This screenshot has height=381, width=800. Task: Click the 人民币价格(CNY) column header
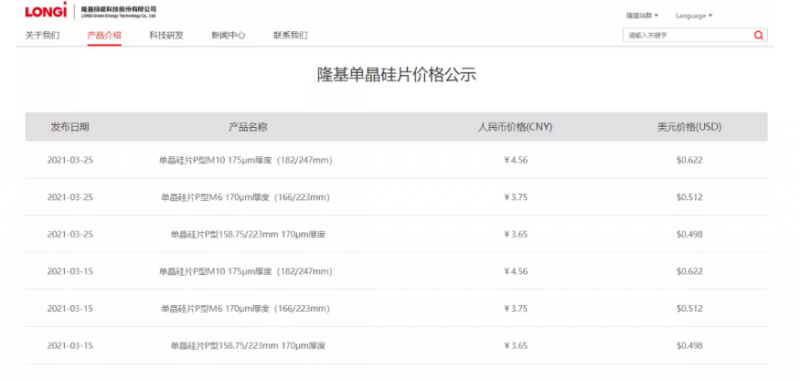click(x=515, y=127)
